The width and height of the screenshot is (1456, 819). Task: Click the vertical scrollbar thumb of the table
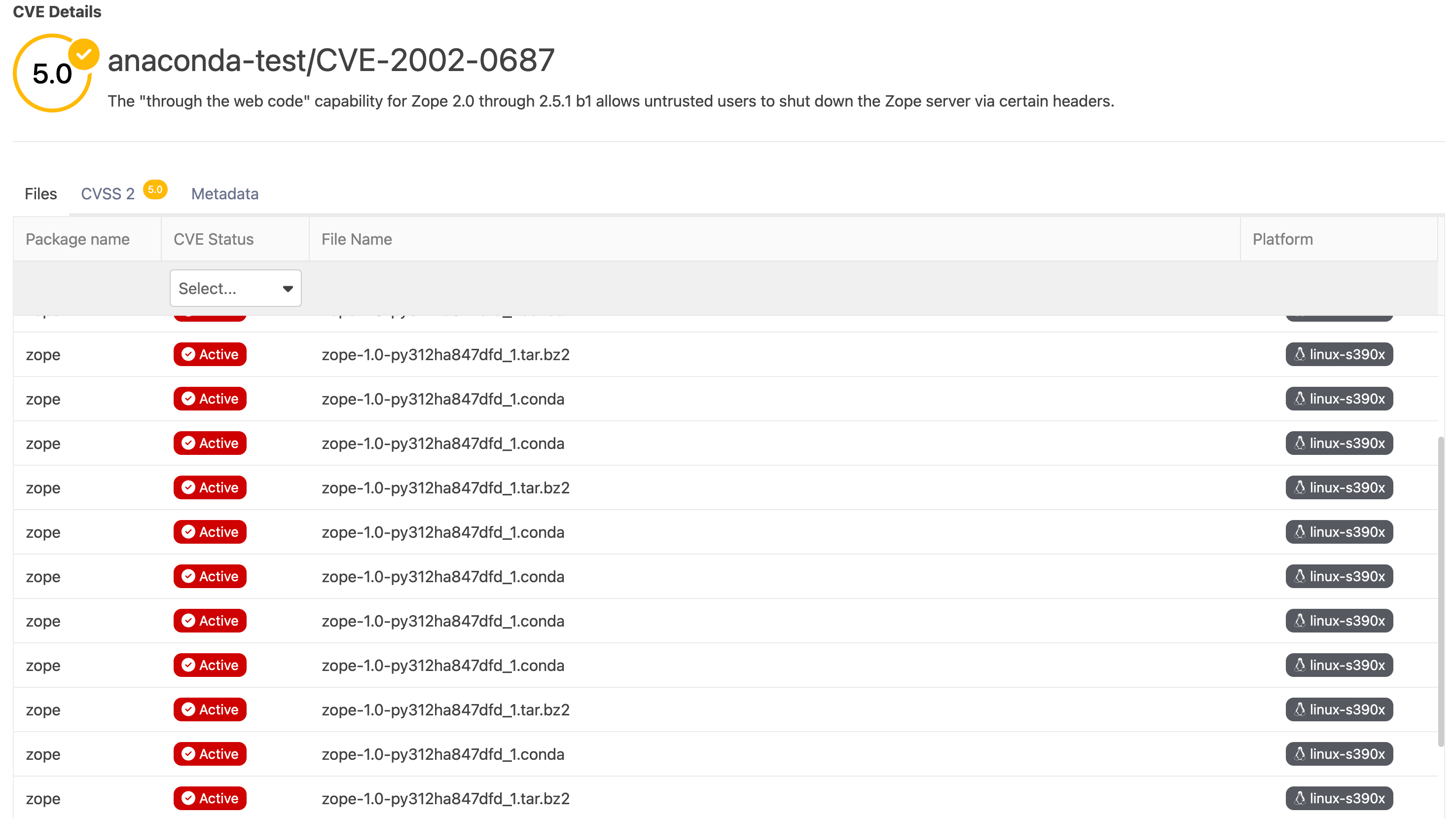[1441, 591]
